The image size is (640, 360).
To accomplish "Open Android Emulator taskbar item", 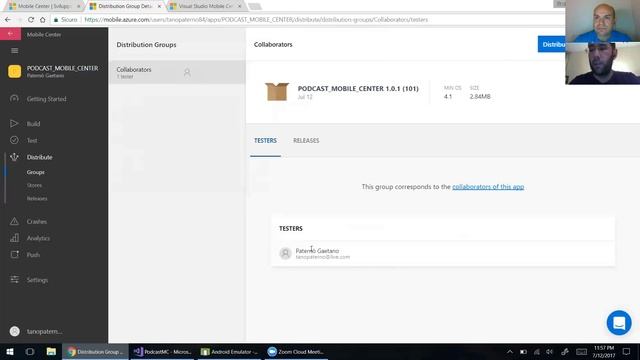I will [x=229, y=351].
